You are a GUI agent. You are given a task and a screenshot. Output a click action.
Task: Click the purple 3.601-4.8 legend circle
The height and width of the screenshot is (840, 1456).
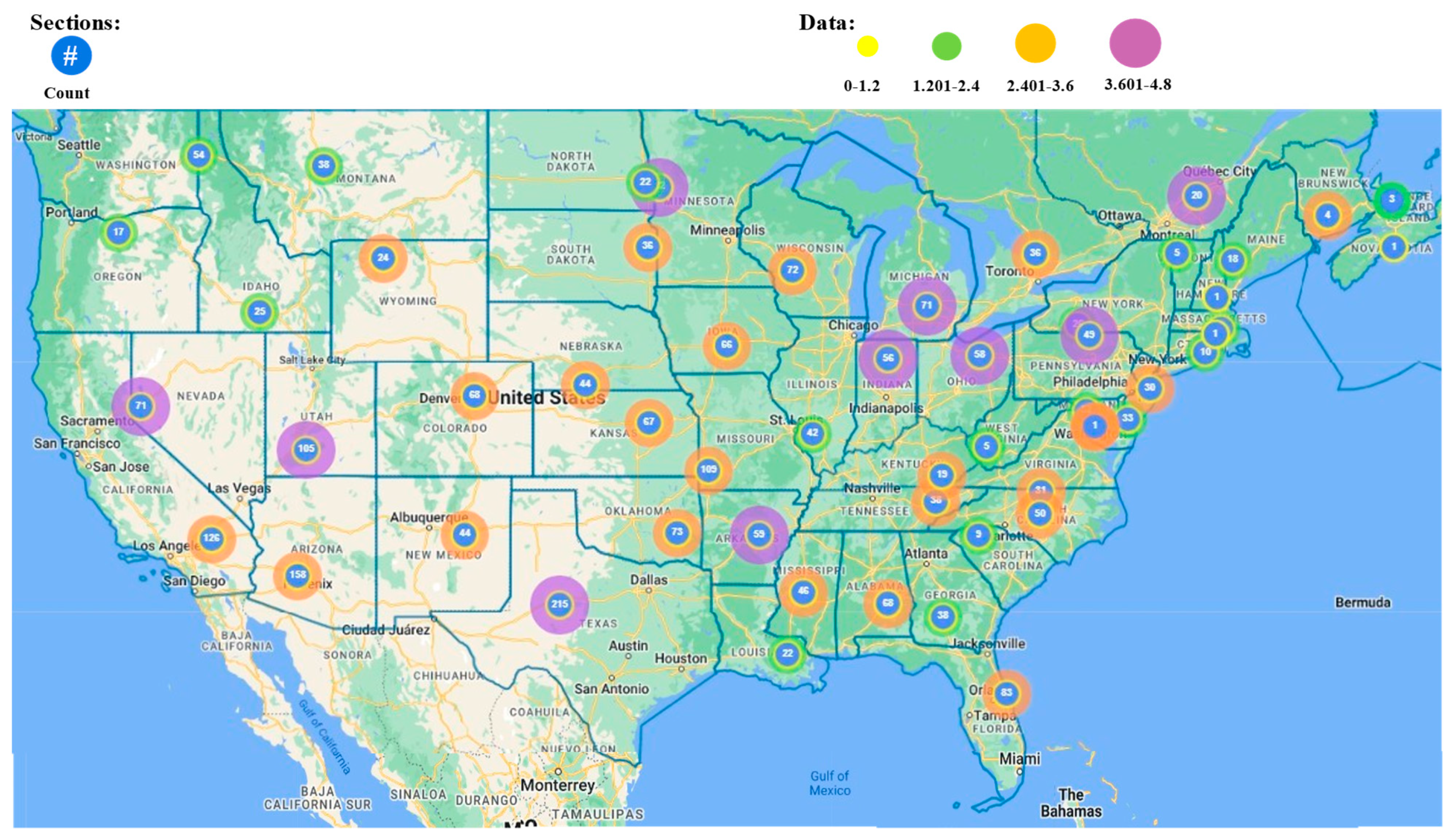pos(1135,43)
